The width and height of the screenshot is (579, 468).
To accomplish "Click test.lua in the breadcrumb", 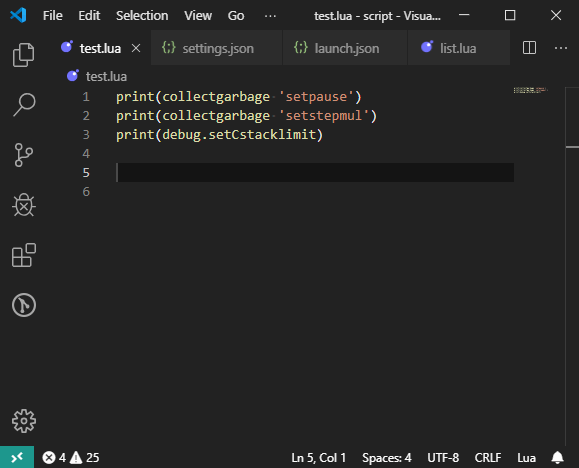I will 106,76.
